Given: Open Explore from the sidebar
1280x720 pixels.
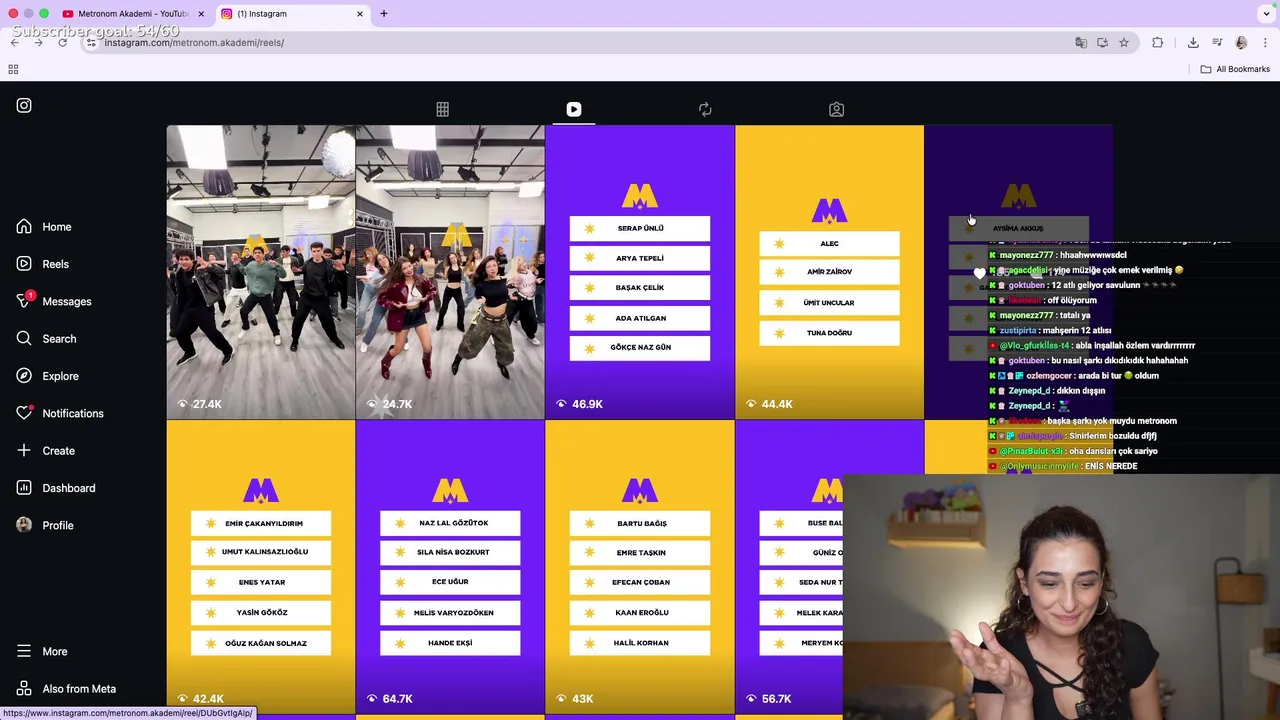Looking at the screenshot, I should 47,376.
